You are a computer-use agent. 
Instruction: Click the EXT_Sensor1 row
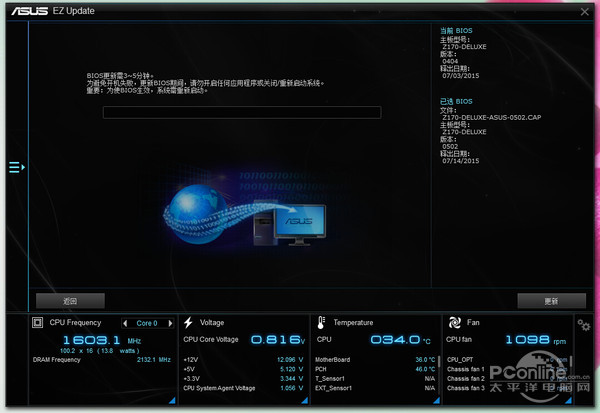tap(375, 388)
